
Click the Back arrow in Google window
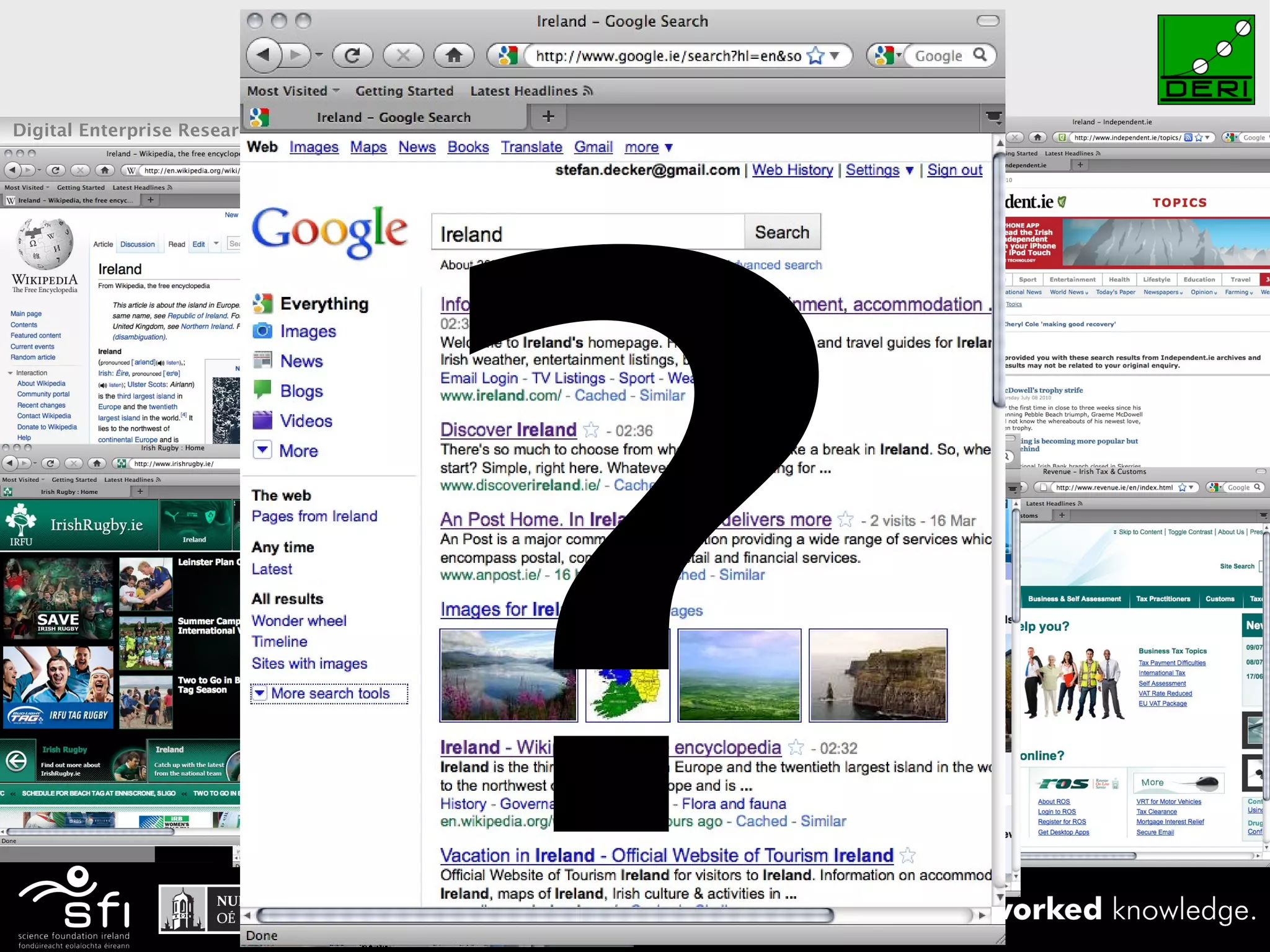tap(265, 56)
